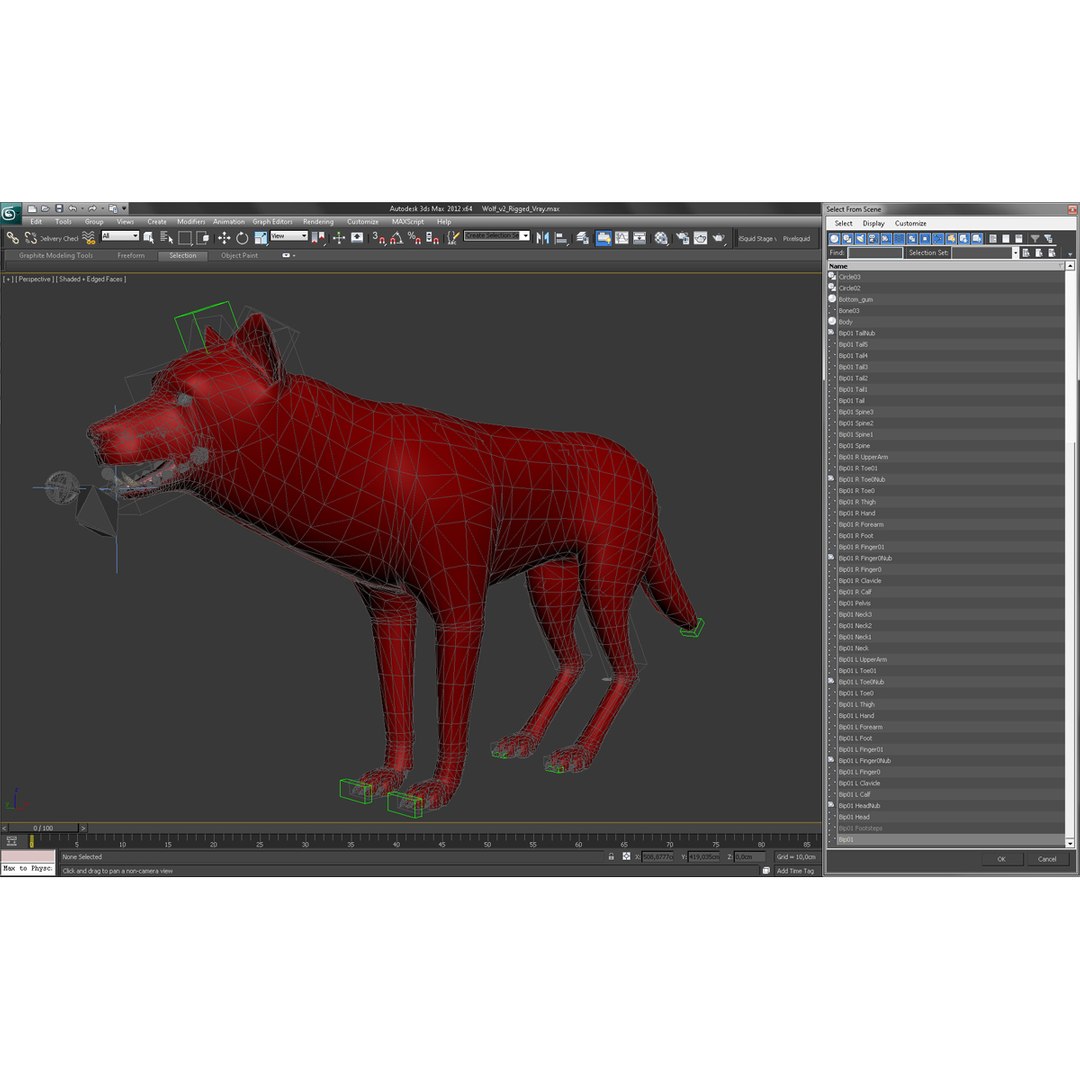Click the Add Time Tag button
Image resolution: width=1080 pixels, height=1080 pixels.
[795, 871]
